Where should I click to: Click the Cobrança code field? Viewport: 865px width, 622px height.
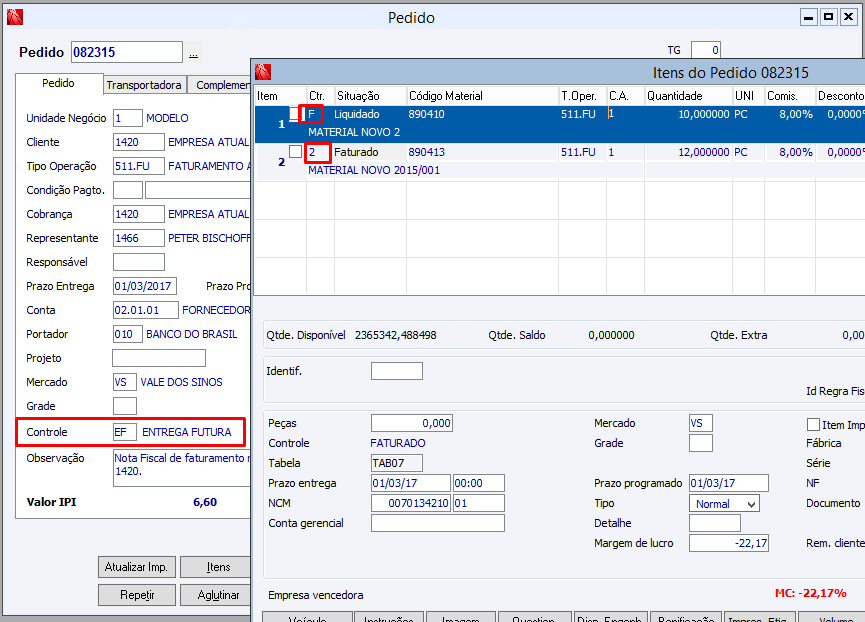138,214
